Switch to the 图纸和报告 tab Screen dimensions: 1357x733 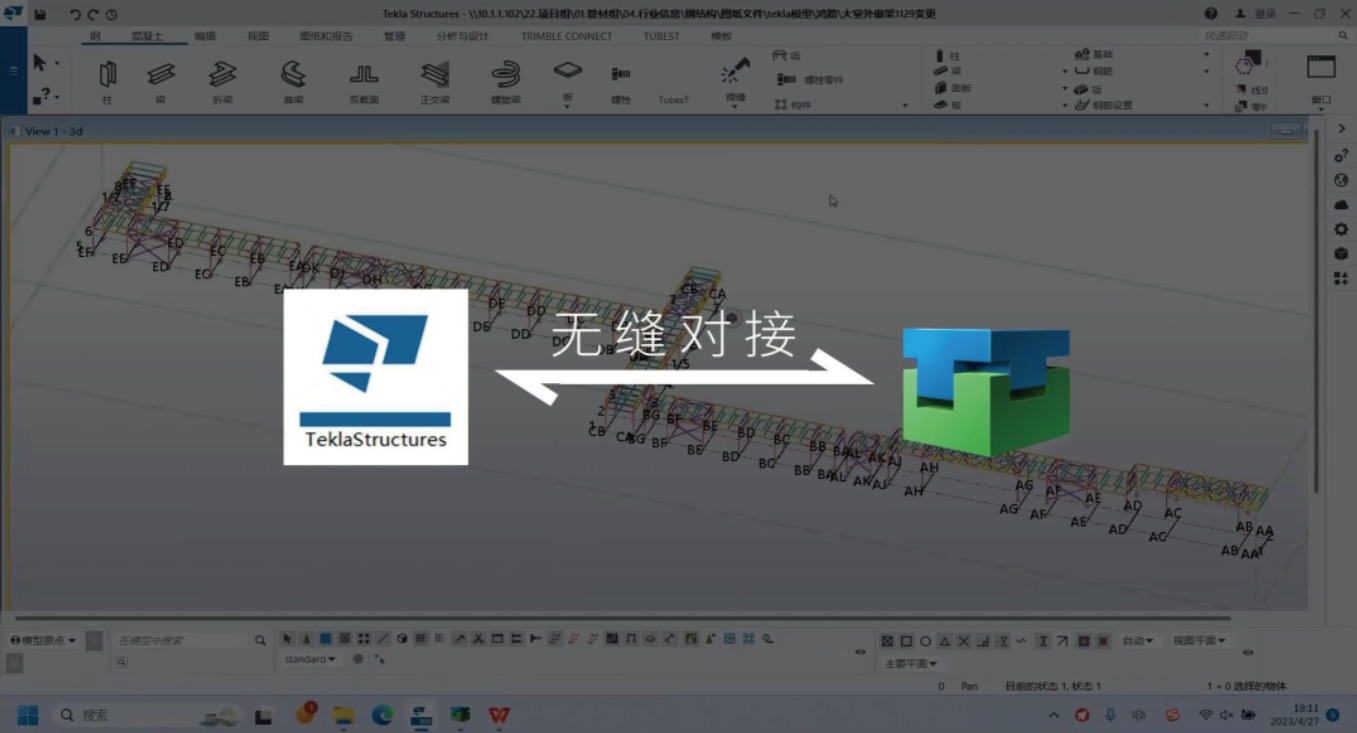point(326,36)
